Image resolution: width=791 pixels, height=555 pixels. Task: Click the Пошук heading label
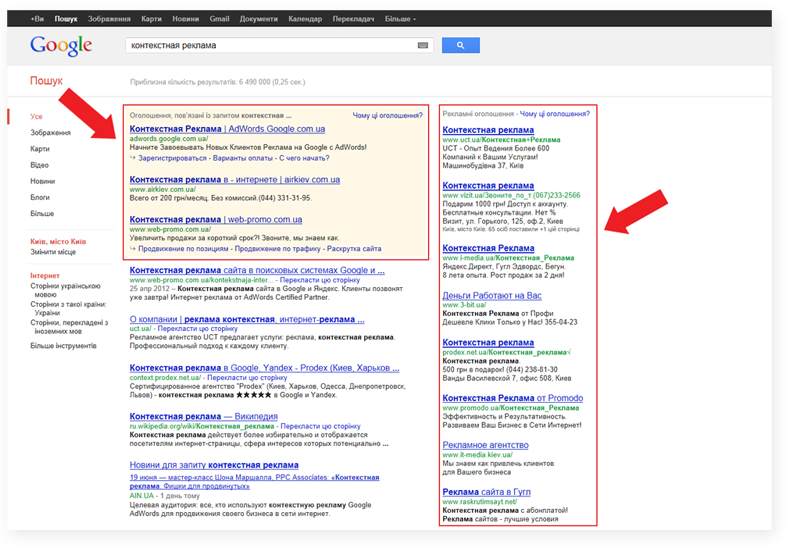pos(46,81)
